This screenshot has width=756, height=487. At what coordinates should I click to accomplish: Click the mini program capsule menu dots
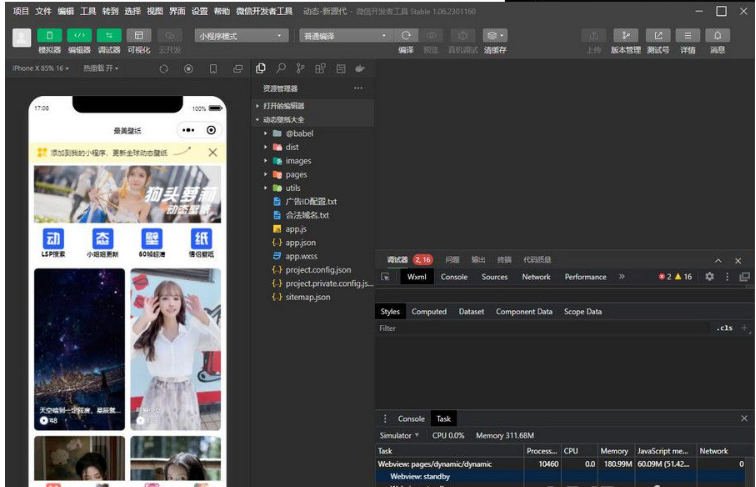pos(188,130)
